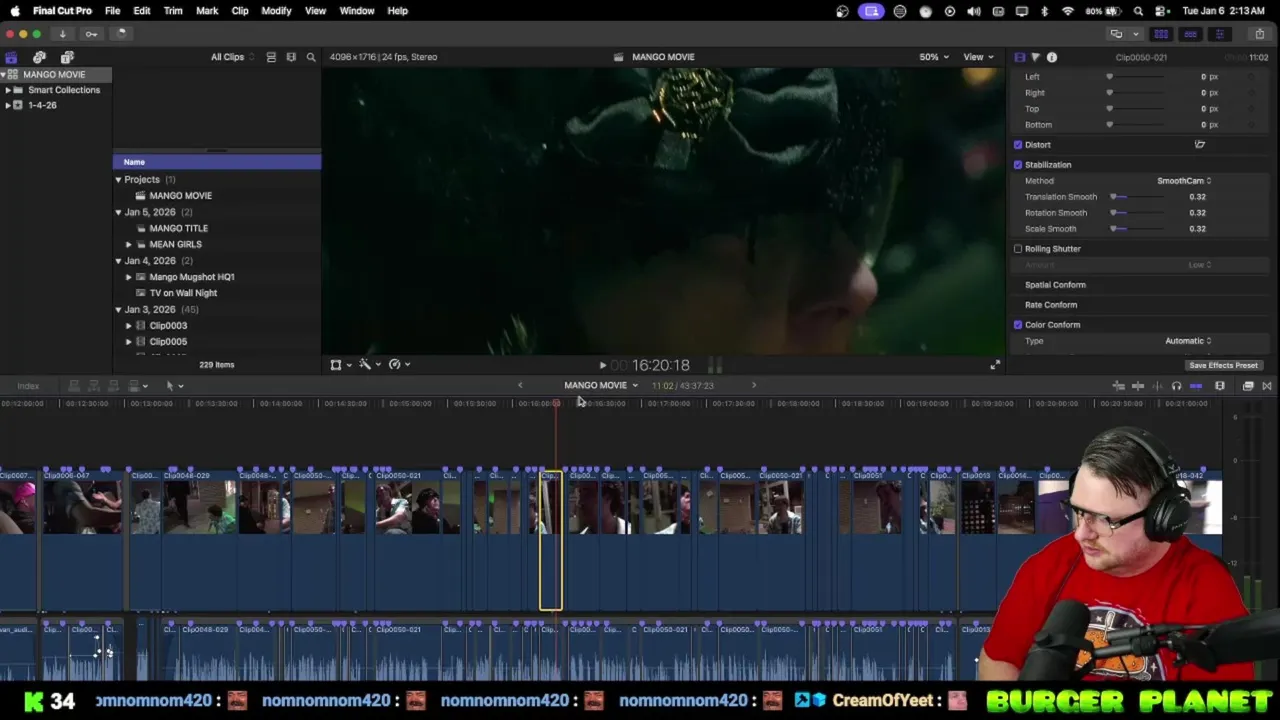
Task: Enable the Rolling Shutter checkbox
Action: [x=1018, y=249]
